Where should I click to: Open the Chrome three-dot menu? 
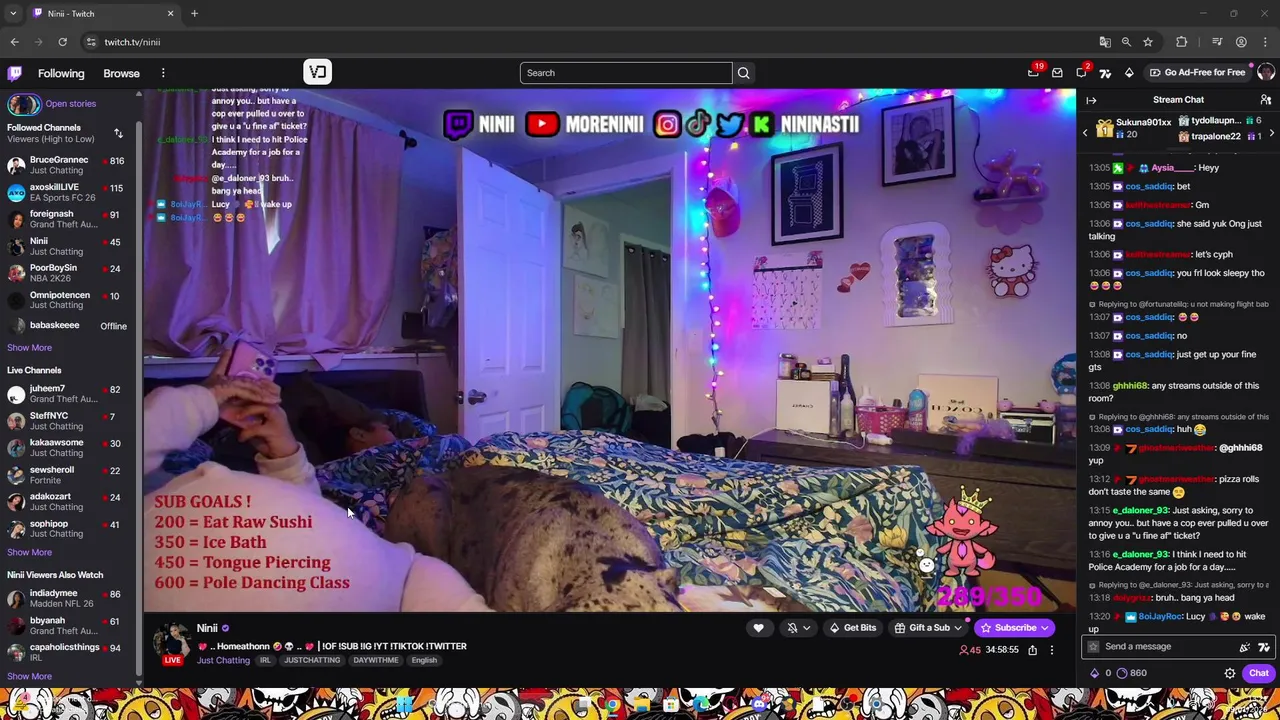pos(1265,42)
